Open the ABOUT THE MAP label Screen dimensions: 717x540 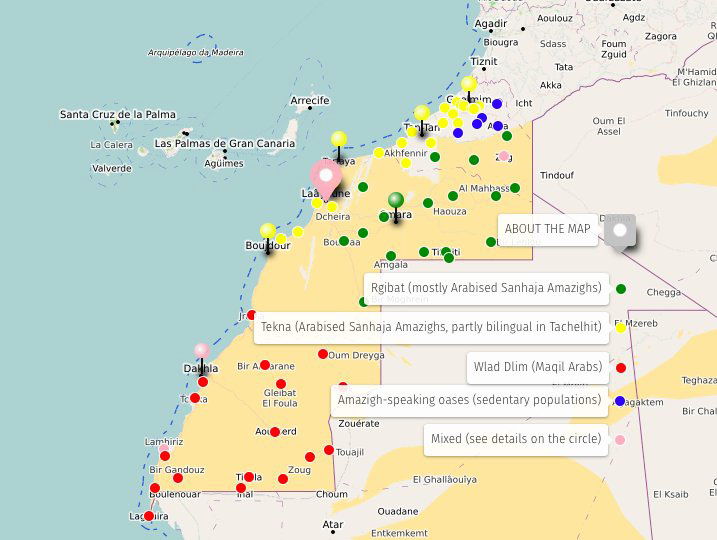coord(547,229)
